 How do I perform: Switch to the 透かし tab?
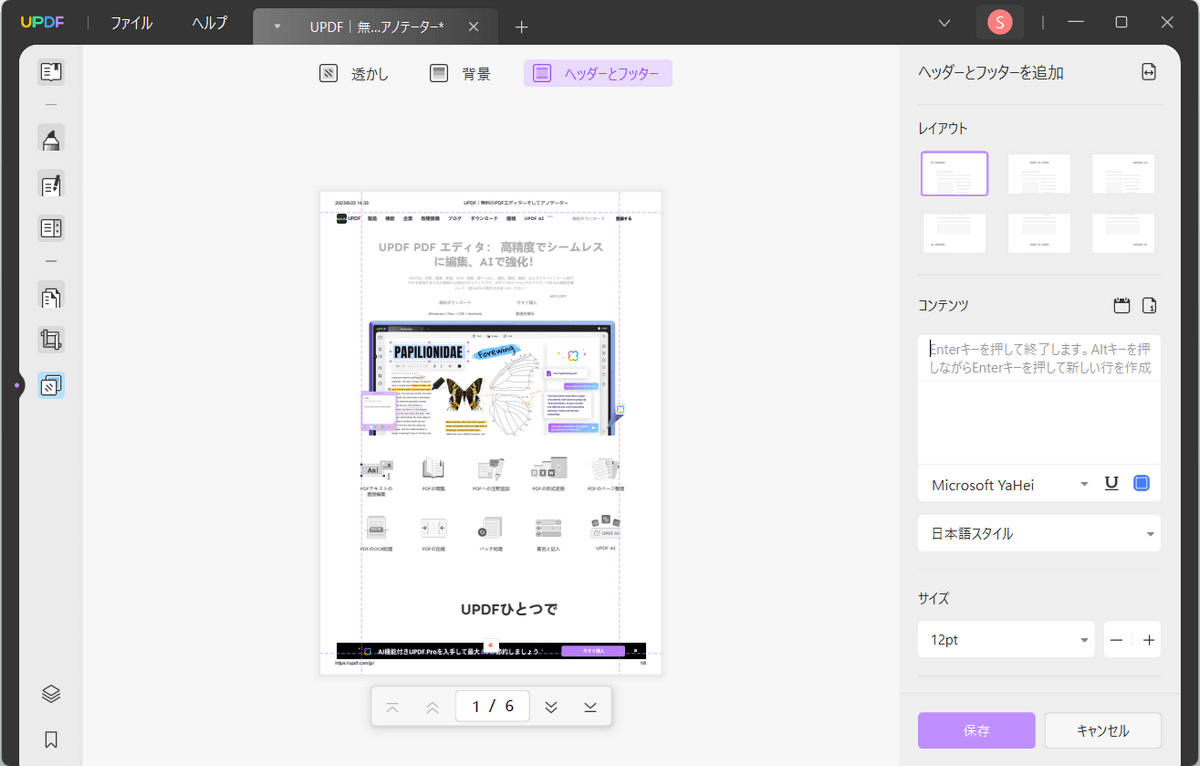[x=354, y=73]
